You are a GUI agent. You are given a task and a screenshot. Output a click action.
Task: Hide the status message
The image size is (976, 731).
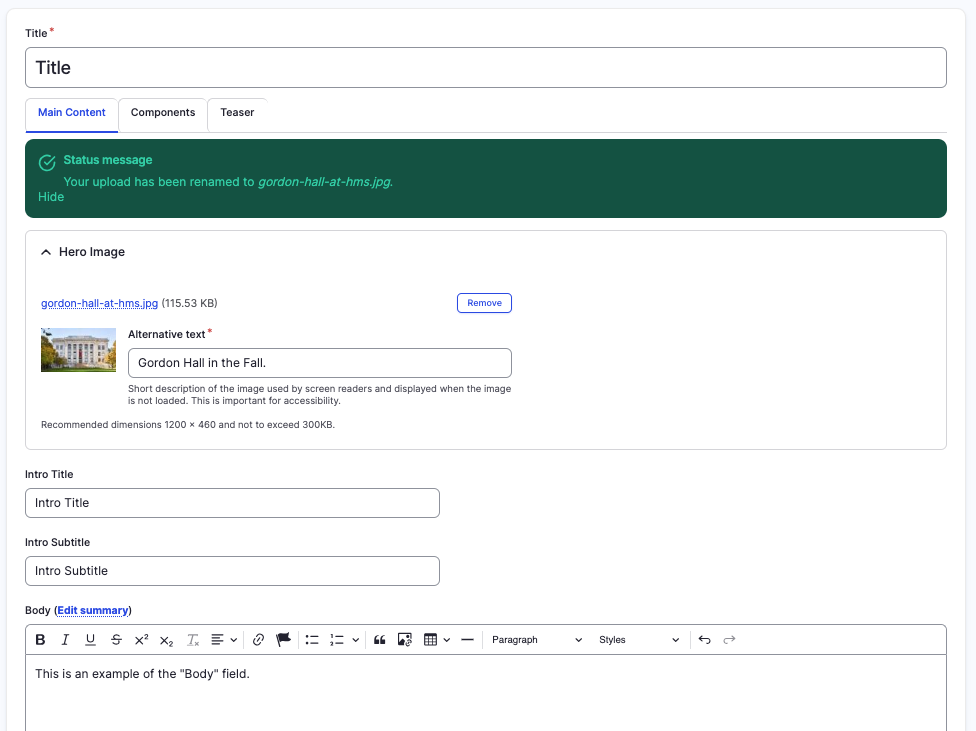[x=51, y=197]
